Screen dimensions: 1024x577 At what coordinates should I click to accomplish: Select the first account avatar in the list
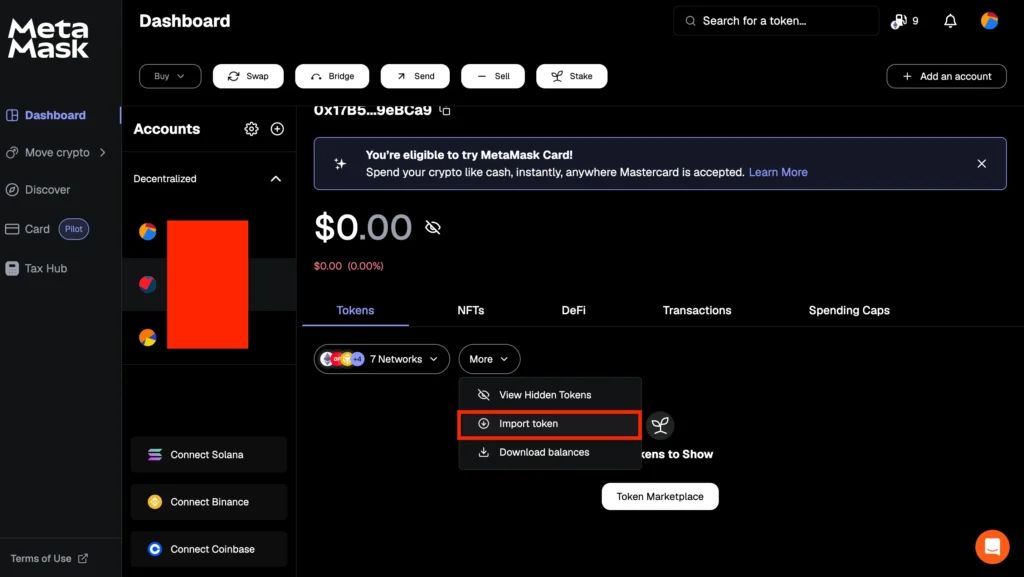coord(148,231)
